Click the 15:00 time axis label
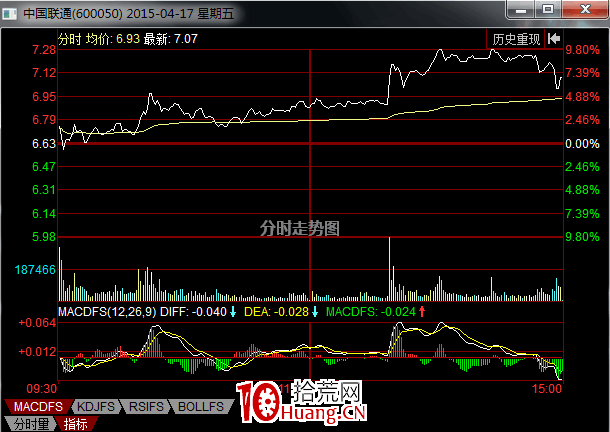This screenshot has width=610, height=432. point(547,388)
